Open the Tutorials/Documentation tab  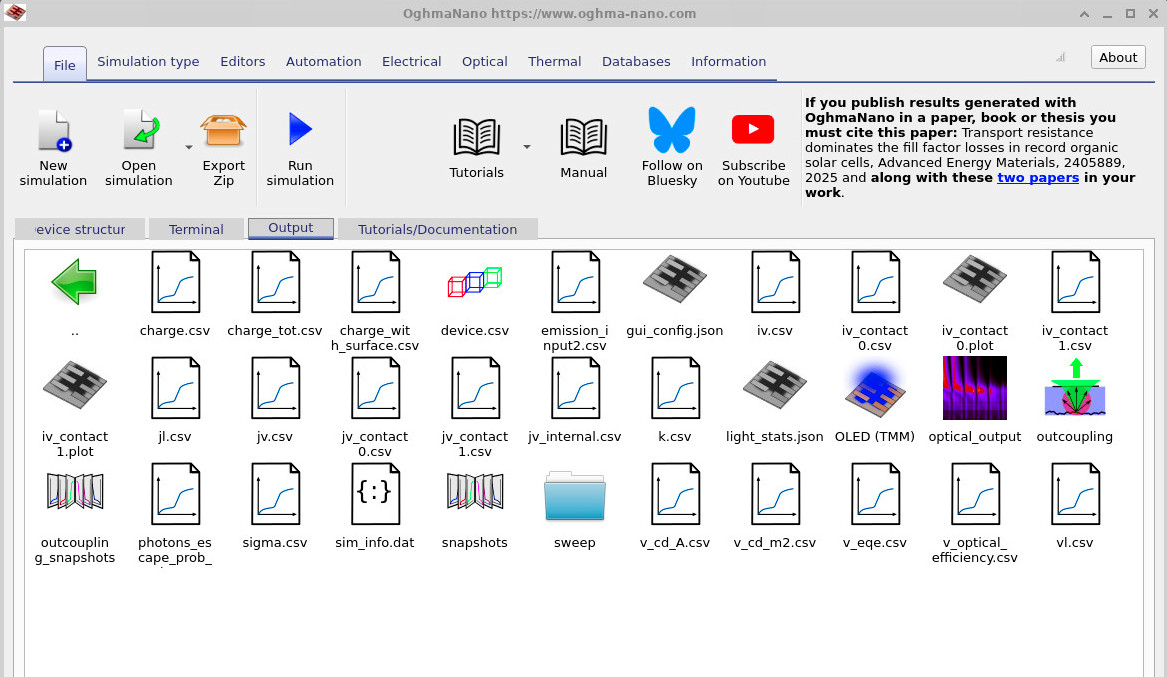(x=437, y=228)
